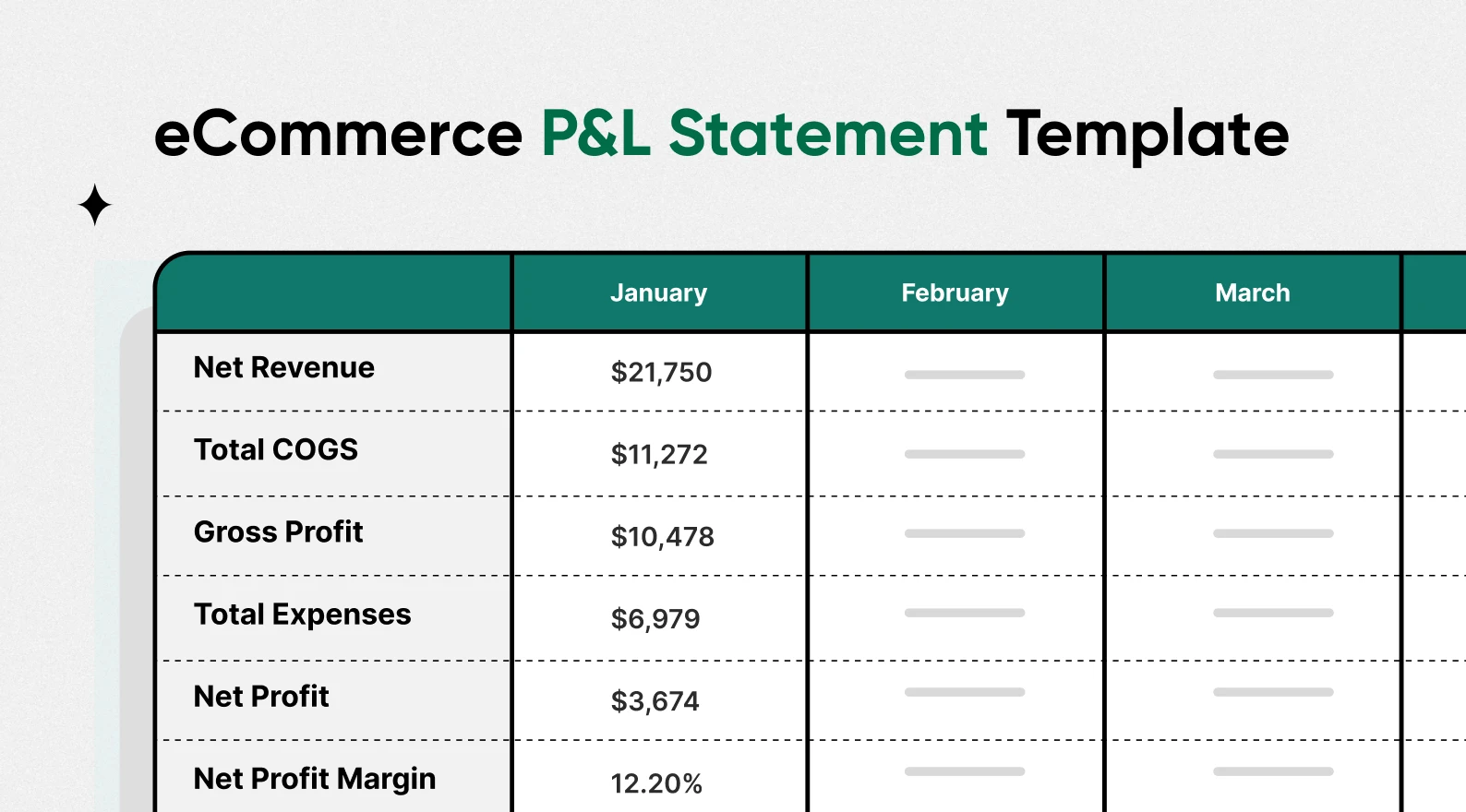Select the January column header

658,293
